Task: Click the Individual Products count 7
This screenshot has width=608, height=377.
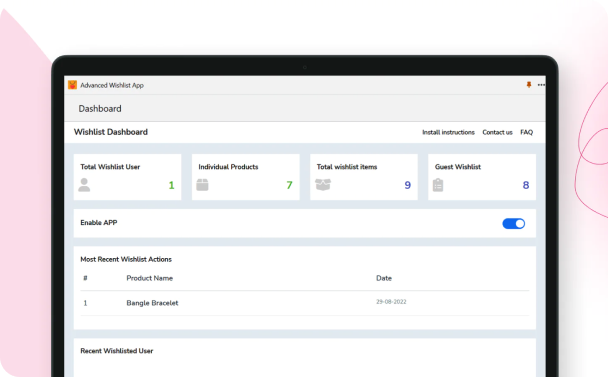Action: [289, 185]
